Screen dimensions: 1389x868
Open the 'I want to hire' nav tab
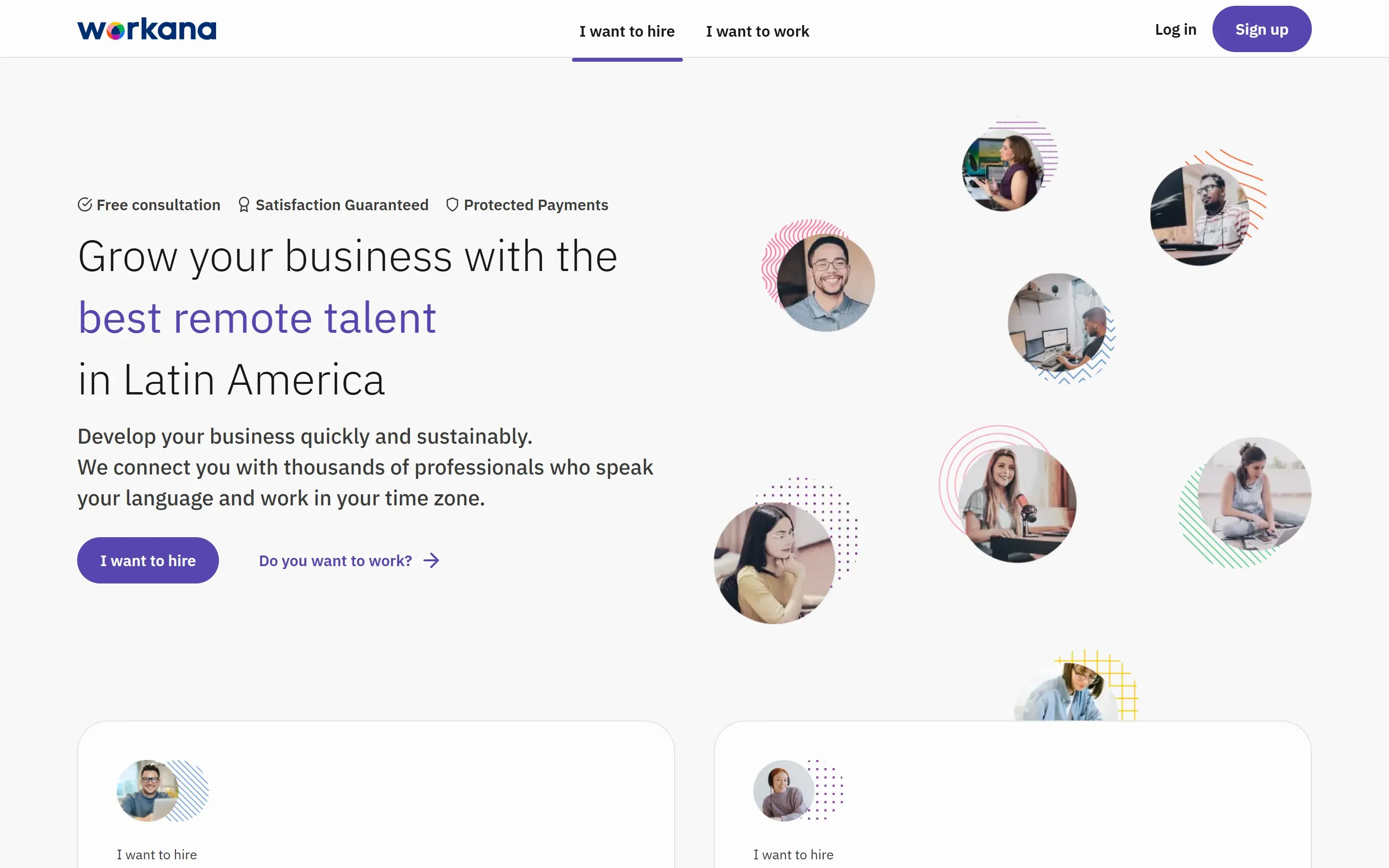coord(627,31)
